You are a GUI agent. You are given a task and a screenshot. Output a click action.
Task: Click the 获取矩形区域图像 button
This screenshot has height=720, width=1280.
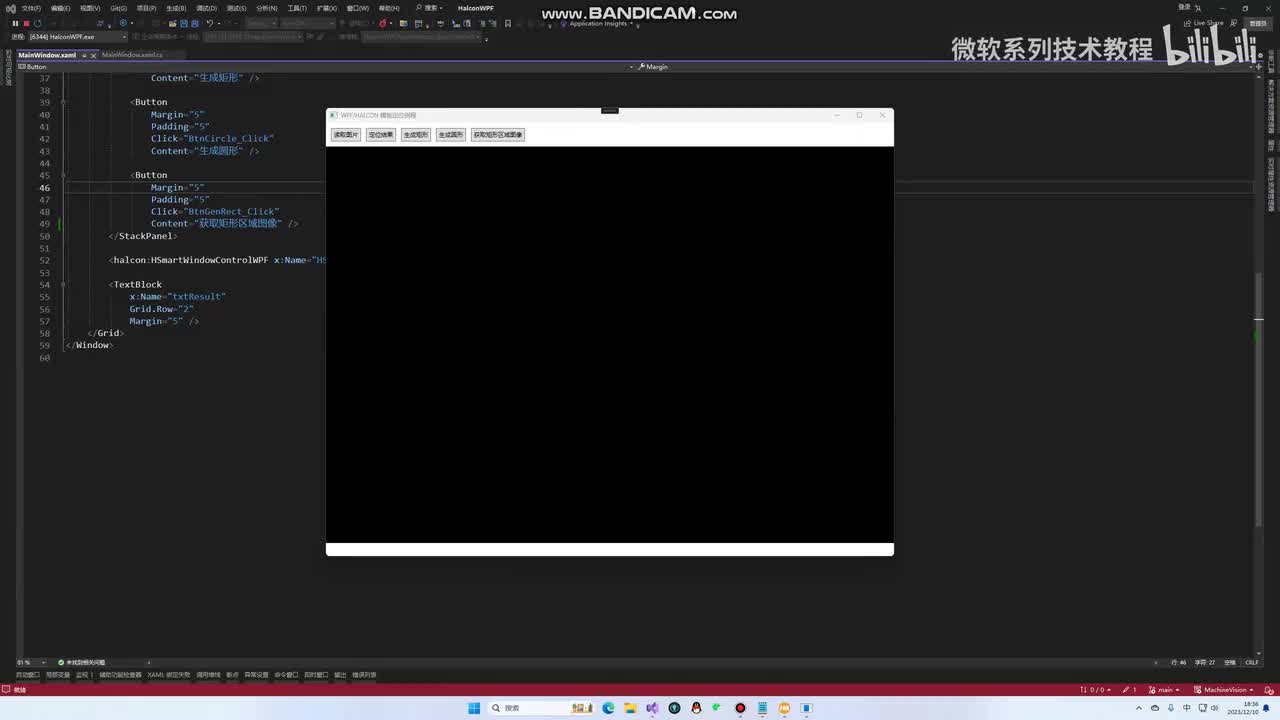click(498, 134)
